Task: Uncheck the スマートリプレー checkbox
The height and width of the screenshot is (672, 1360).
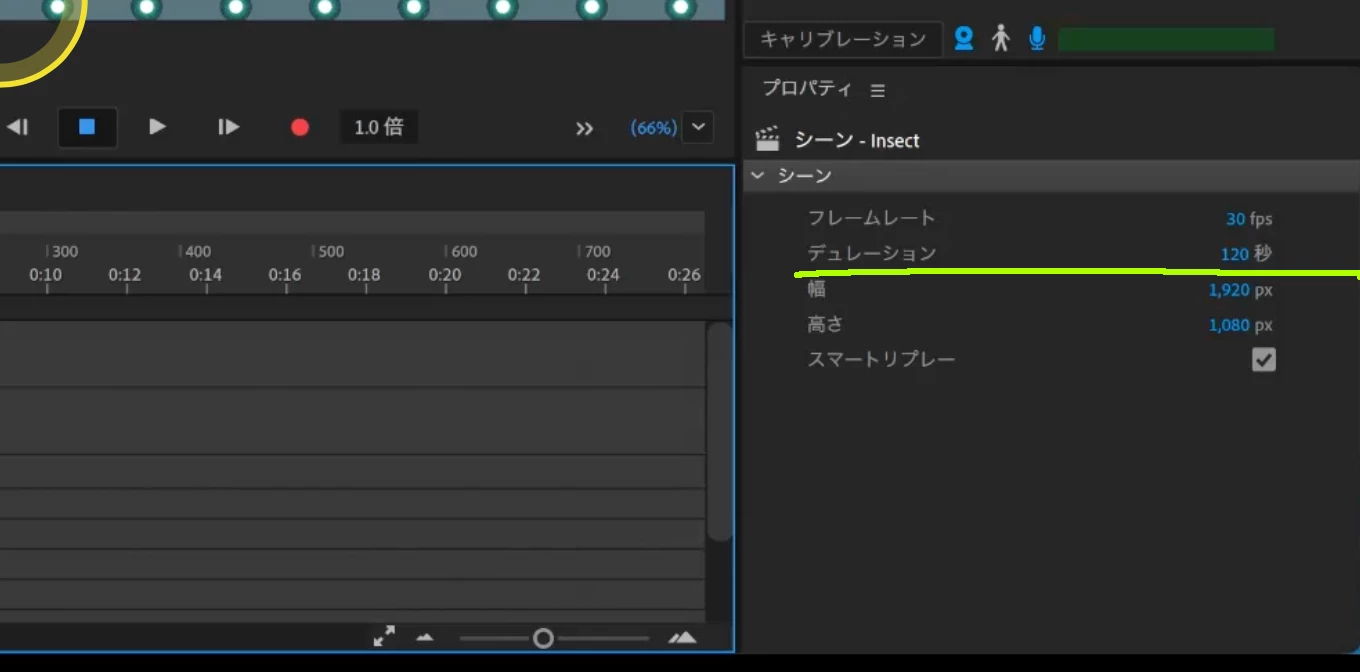Action: 1264,359
